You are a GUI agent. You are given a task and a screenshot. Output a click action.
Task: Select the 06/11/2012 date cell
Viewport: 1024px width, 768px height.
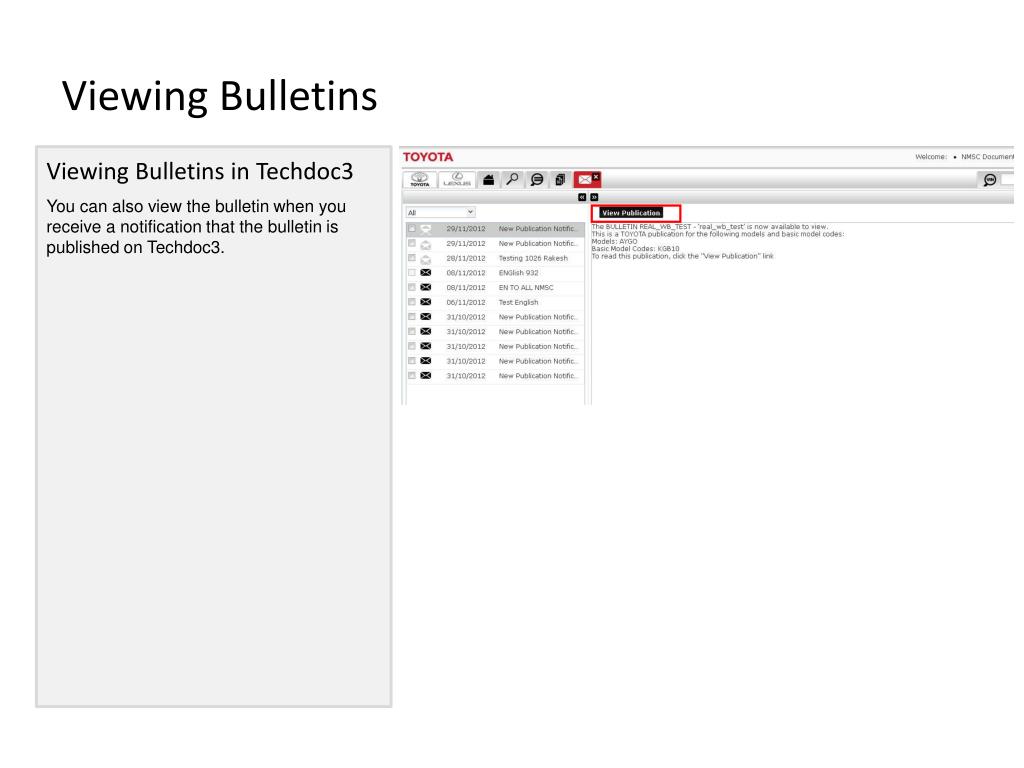[466, 302]
